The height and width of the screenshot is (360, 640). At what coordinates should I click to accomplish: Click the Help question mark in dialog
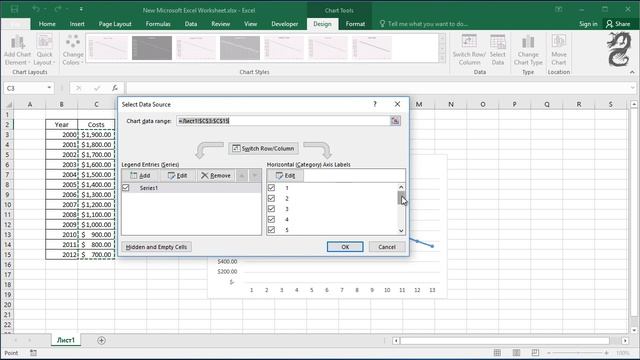(x=375, y=104)
